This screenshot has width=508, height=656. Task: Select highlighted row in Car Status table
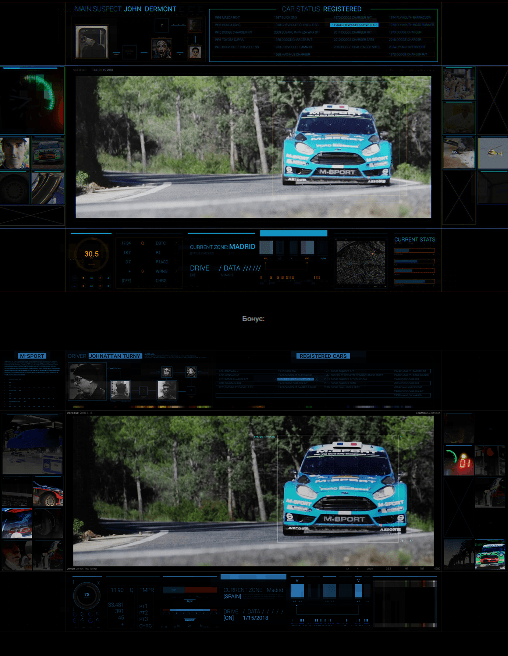tap(354, 25)
